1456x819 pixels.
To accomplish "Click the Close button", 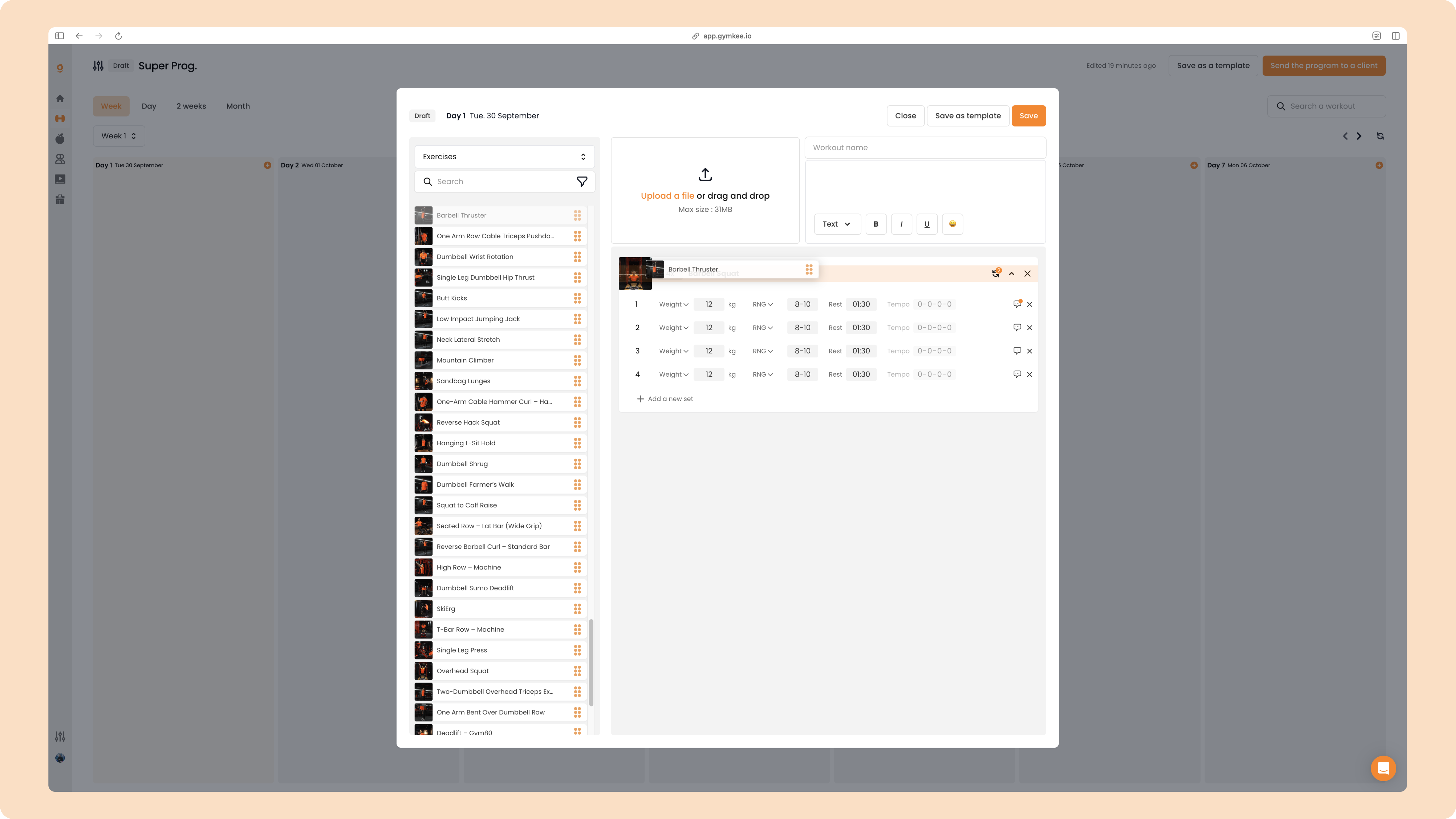I will pyautogui.click(x=905, y=116).
